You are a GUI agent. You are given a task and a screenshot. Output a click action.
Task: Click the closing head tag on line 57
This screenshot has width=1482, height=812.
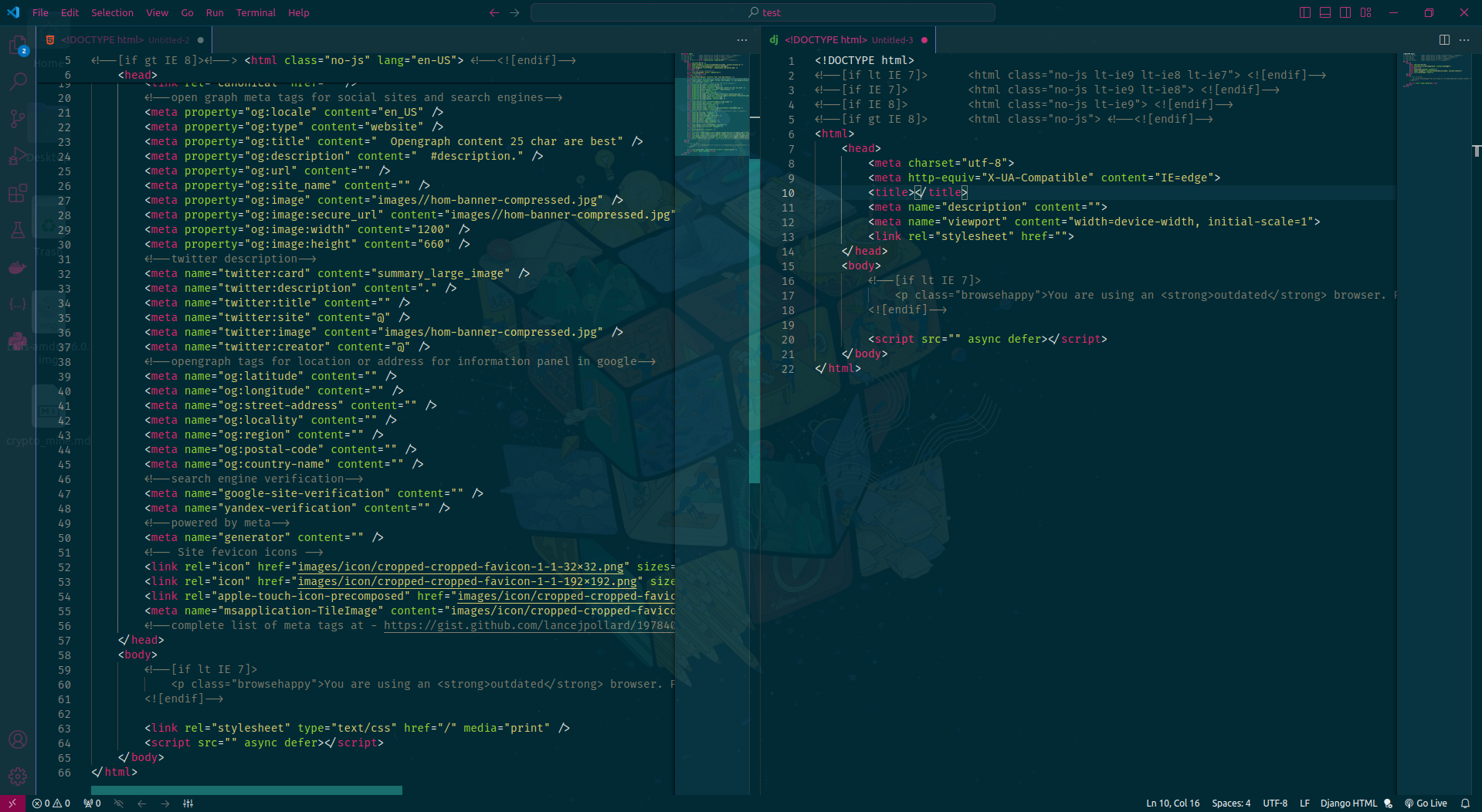pyautogui.click(x=141, y=640)
